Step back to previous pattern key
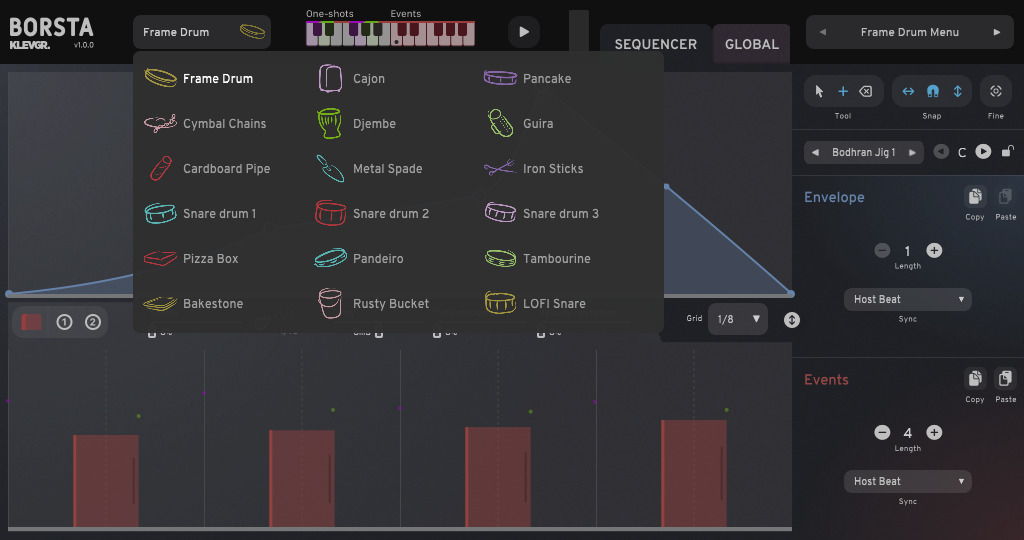The height and width of the screenshot is (540, 1024). point(941,151)
